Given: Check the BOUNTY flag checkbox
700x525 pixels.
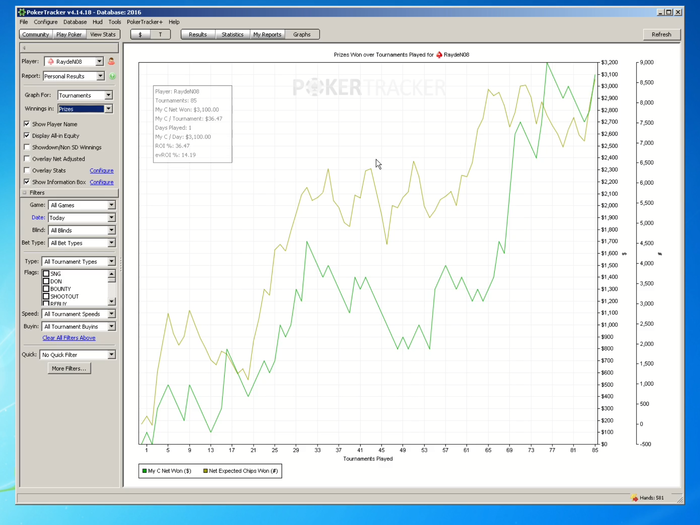Looking at the screenshot, I should pos(46,289).
